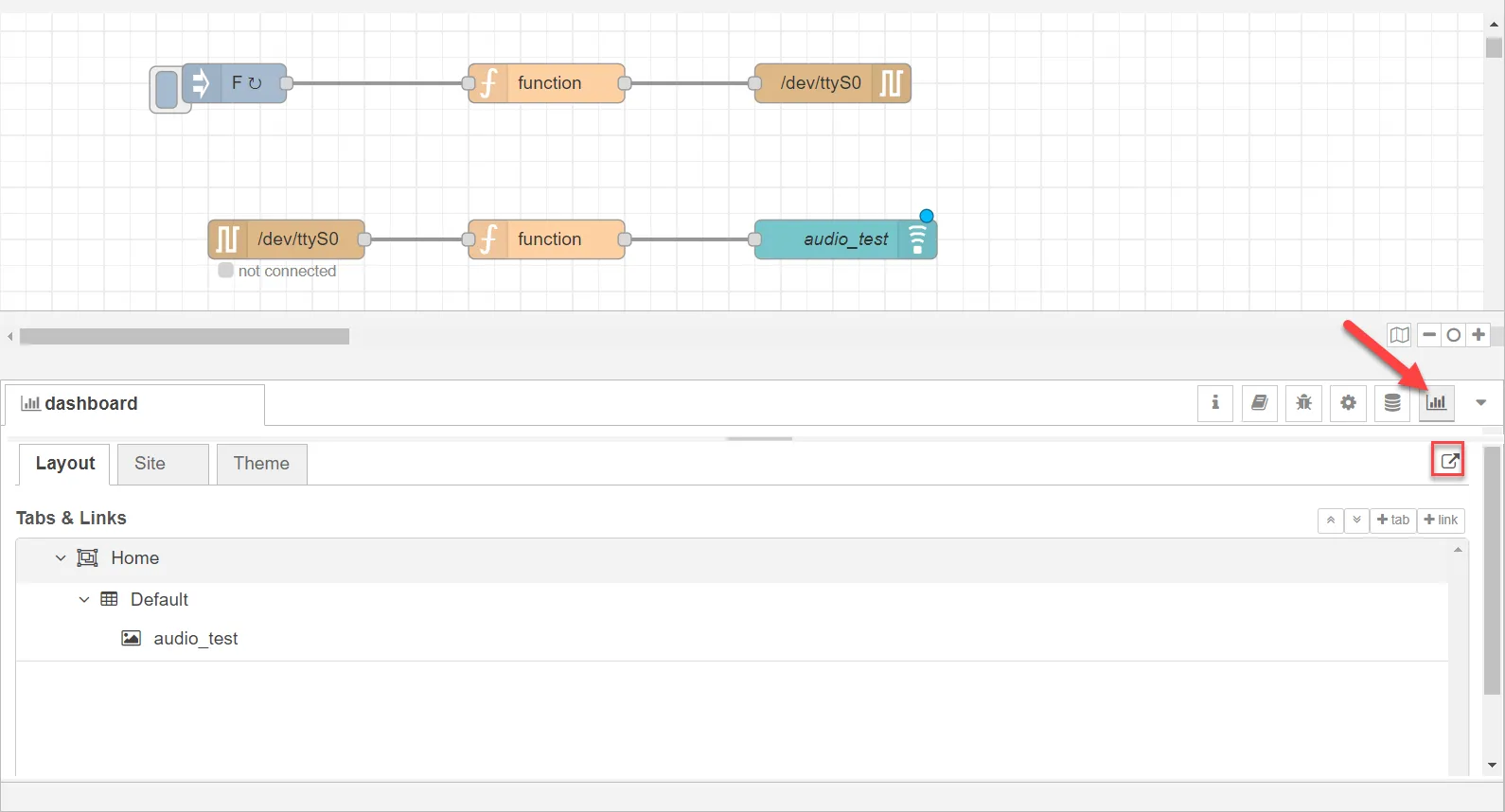Open sidebar tabs dropdown arrow

1481,403
